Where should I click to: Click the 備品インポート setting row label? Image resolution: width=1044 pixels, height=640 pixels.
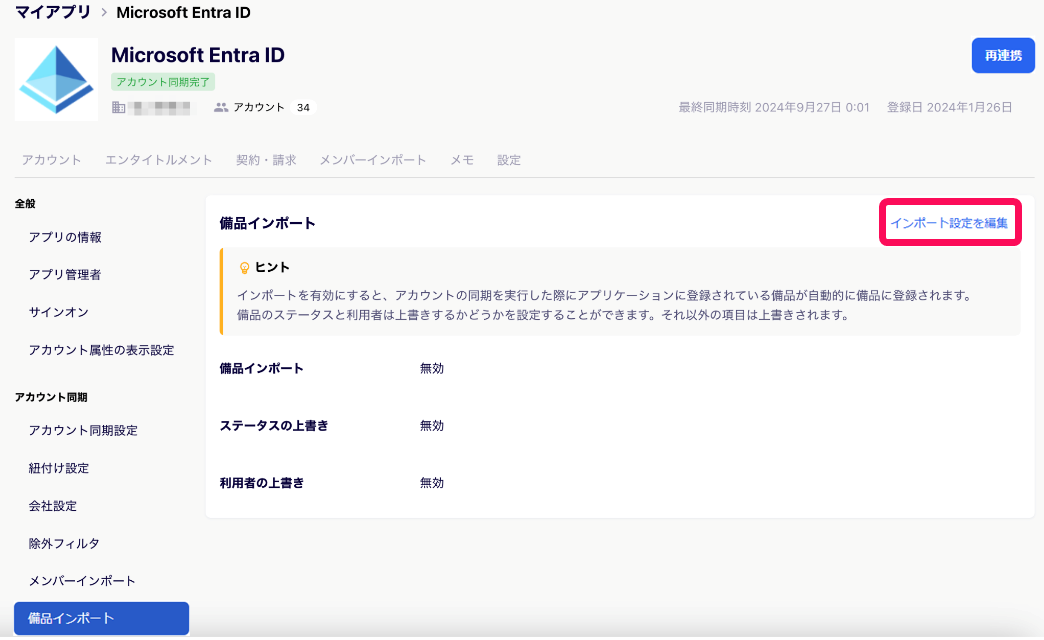click(x=262, y=368)
